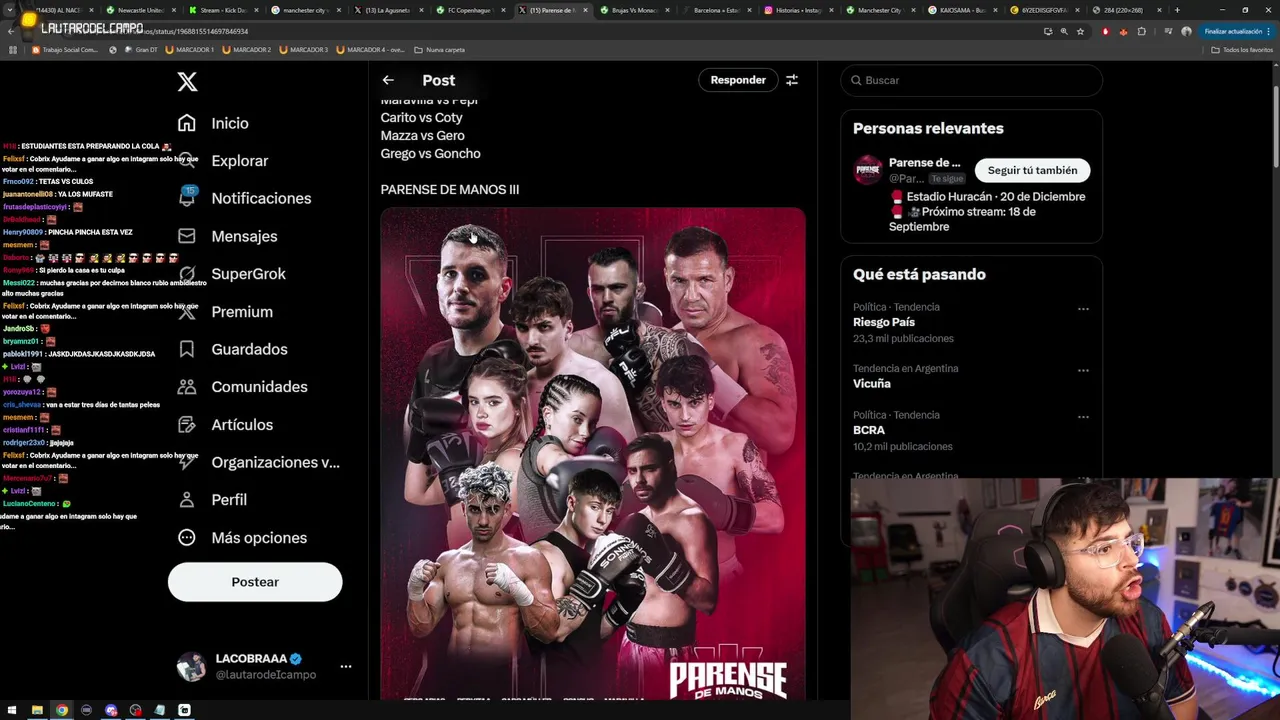Click the Postear button

click(255, 582)
